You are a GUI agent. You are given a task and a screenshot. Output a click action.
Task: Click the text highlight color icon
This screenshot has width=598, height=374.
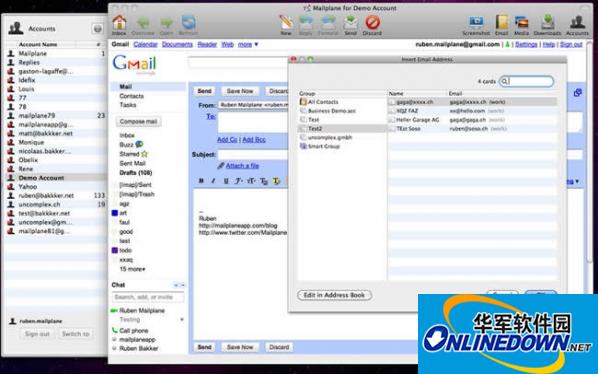click(x=276, y=181)
